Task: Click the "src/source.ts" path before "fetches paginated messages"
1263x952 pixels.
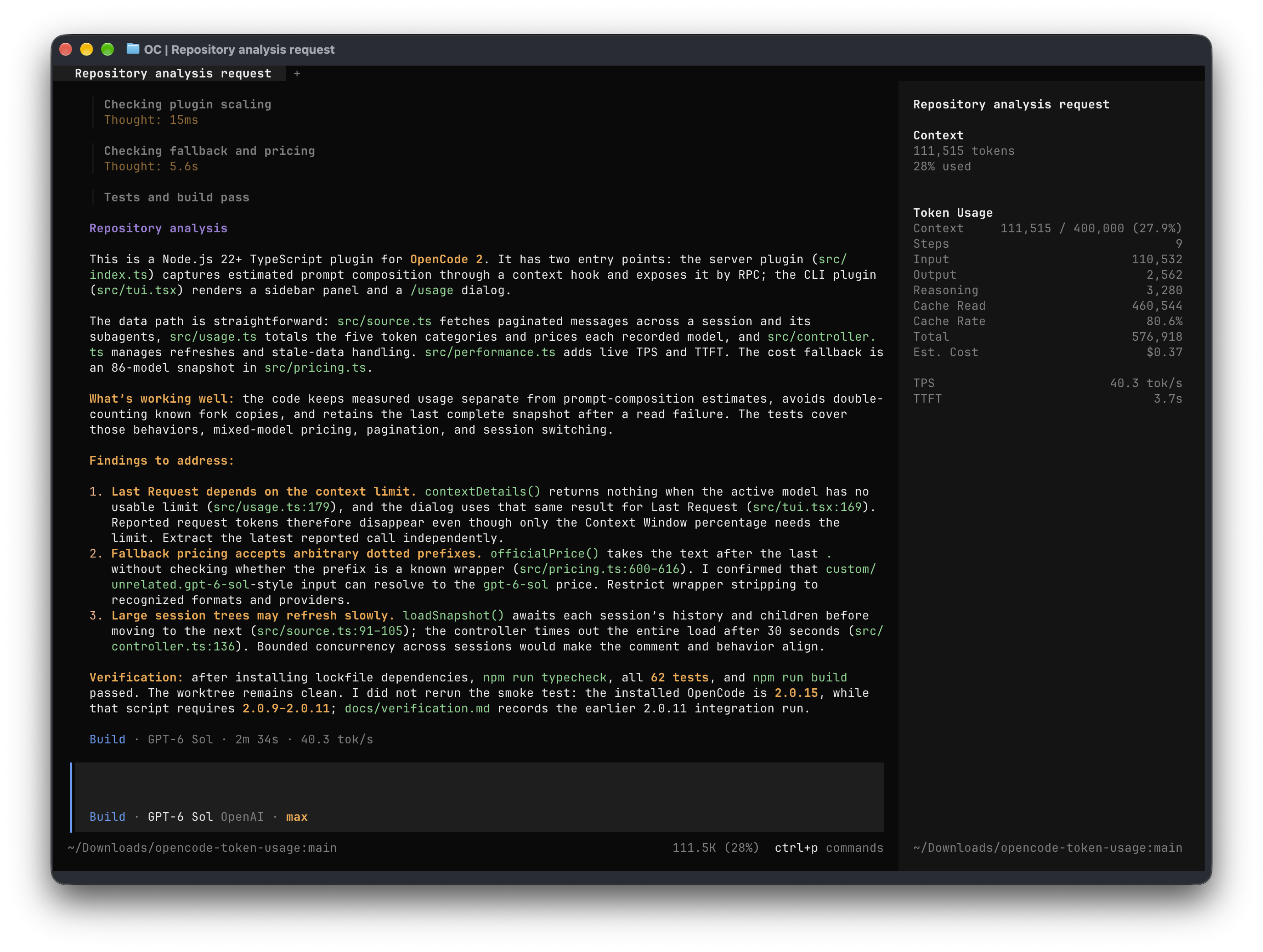Action: [x=384, y=321]
